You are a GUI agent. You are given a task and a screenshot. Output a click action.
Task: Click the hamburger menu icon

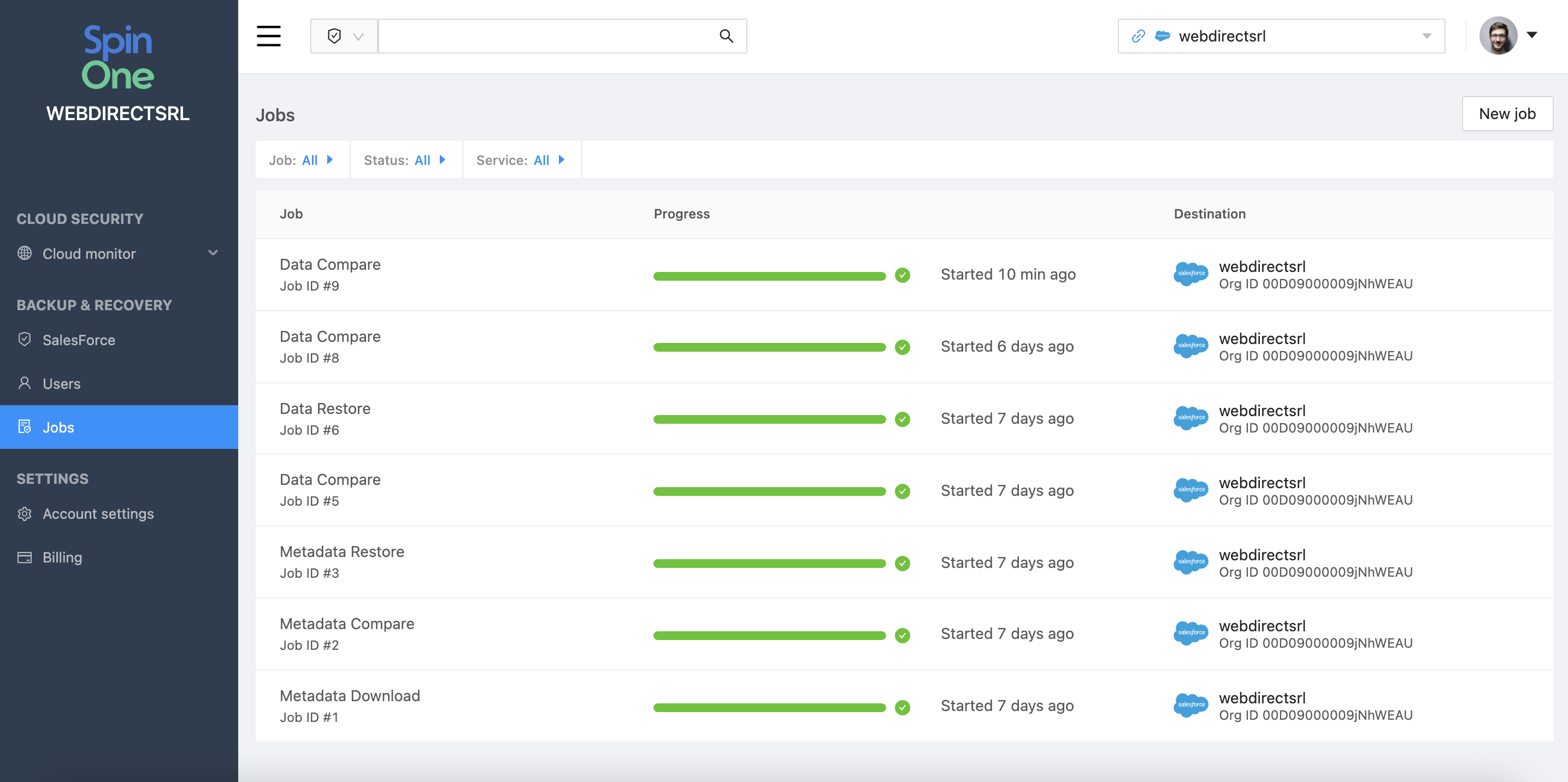pos(268,36)
